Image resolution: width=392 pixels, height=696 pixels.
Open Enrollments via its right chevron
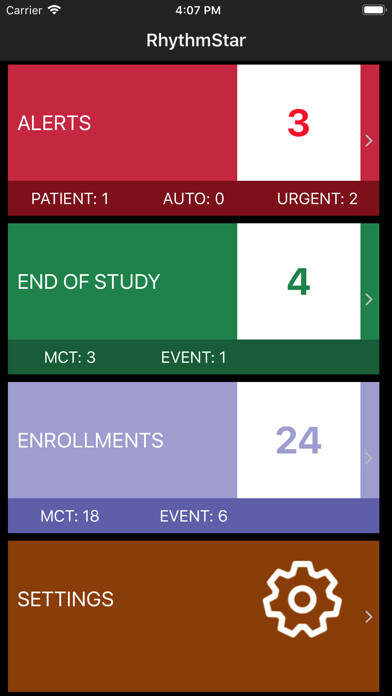tap(368, 459)
